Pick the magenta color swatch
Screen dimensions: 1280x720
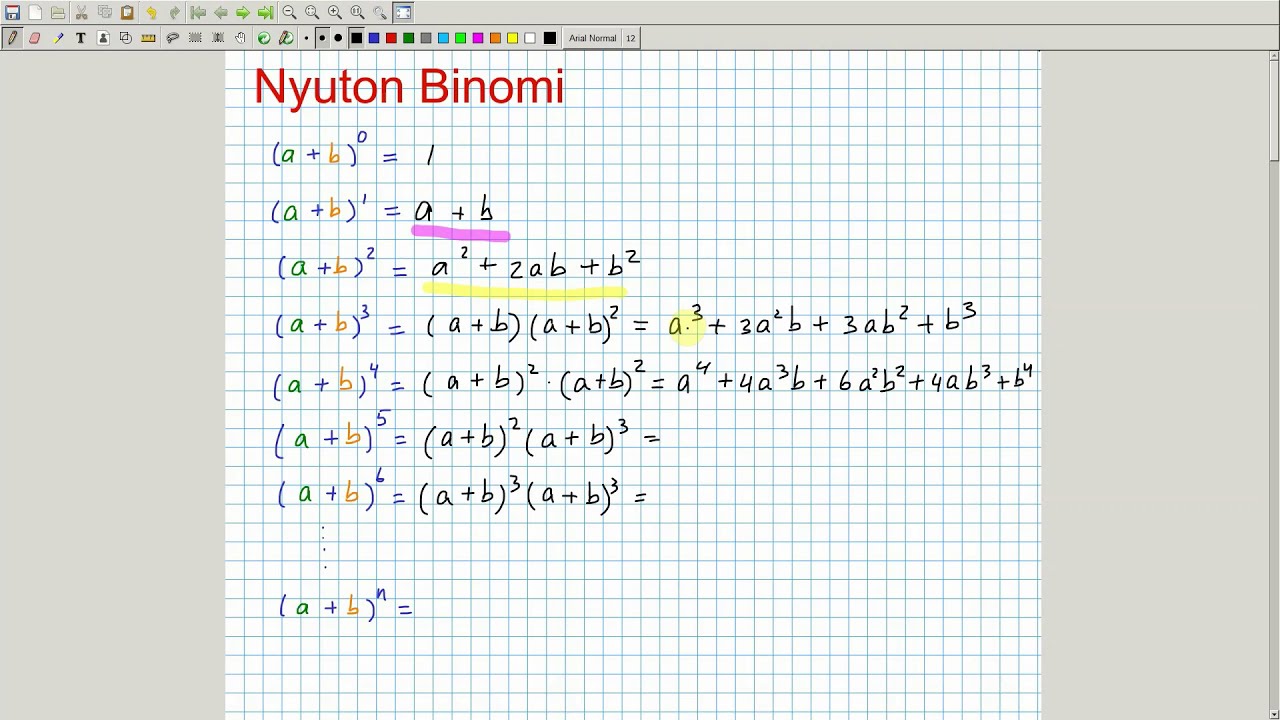point(478,38)
